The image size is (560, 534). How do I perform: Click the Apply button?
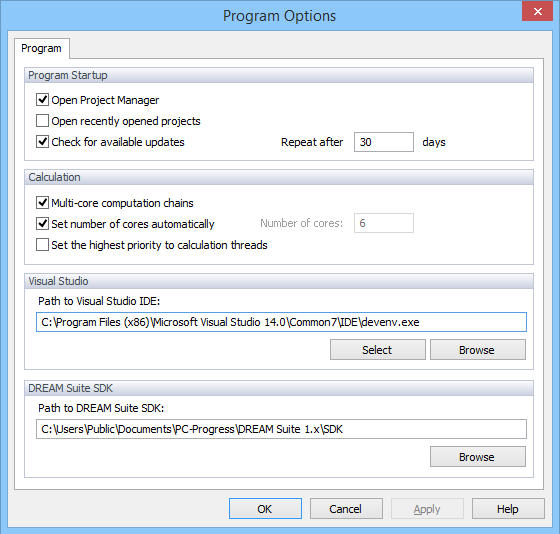pos(428,509)
